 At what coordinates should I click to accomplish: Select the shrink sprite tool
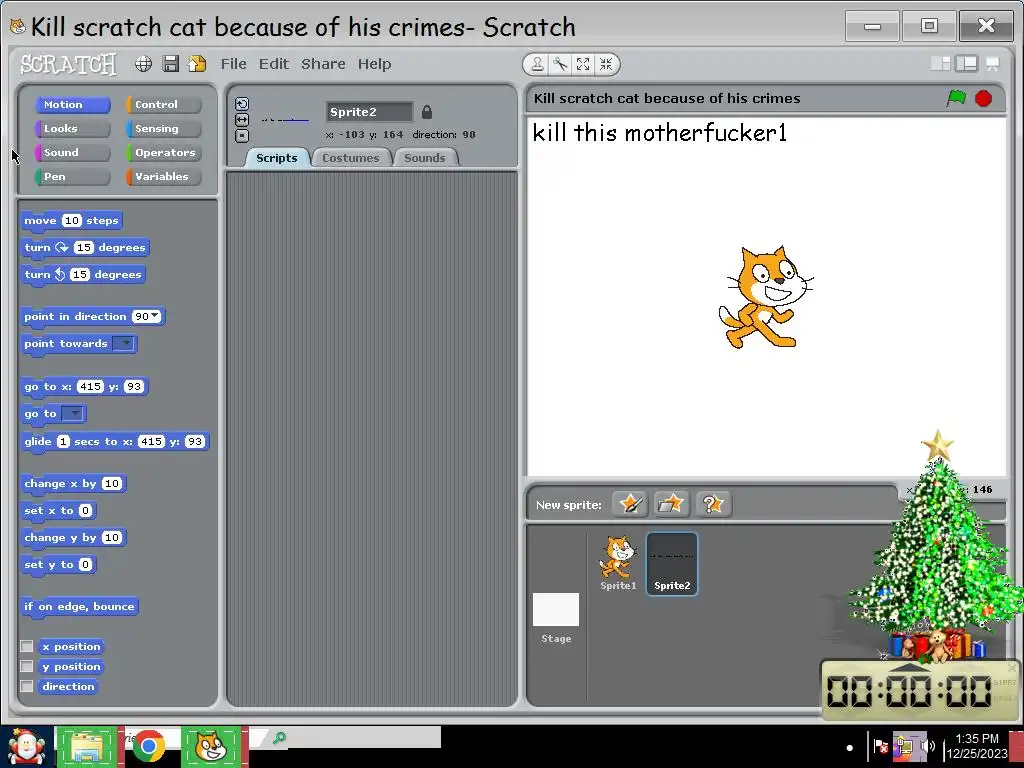coord(606,64)
